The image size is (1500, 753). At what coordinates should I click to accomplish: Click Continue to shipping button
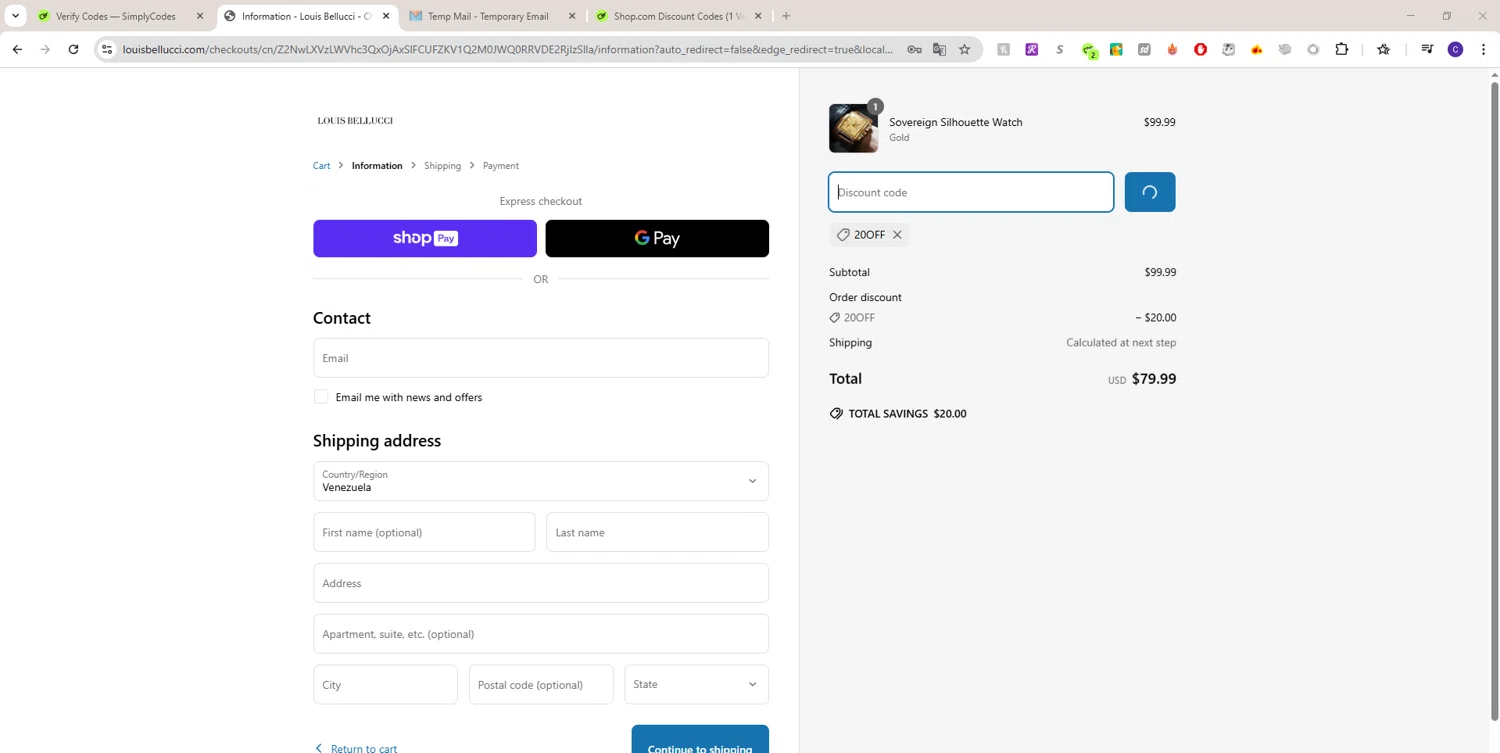coord(700,740)
